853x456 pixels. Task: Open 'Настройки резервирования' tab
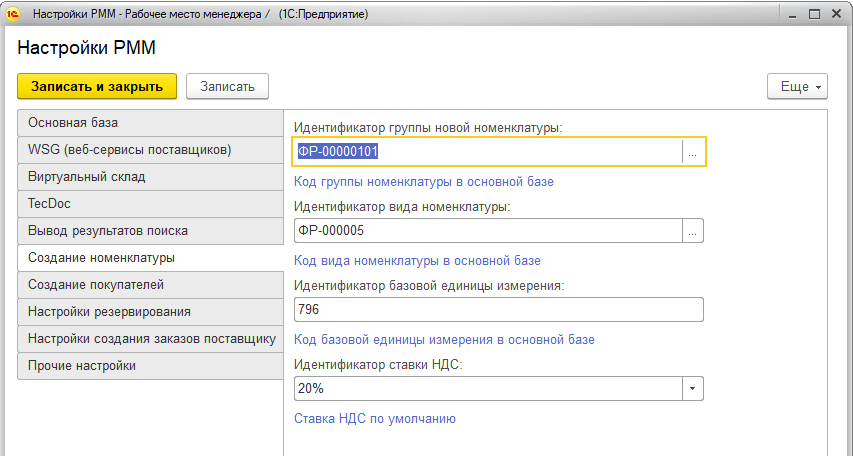pos(150,312)
